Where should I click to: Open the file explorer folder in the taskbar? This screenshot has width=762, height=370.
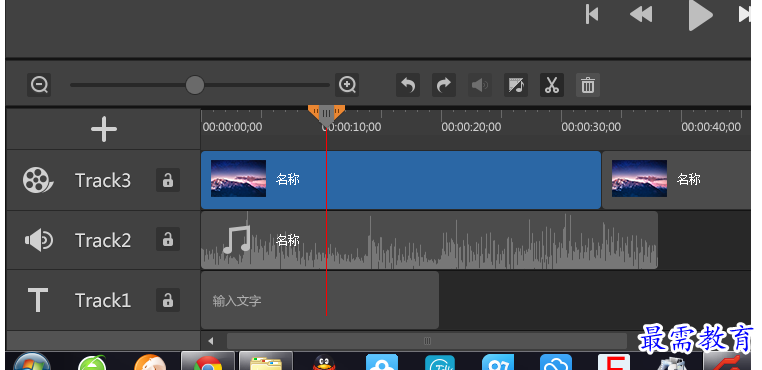pos(266,362)
